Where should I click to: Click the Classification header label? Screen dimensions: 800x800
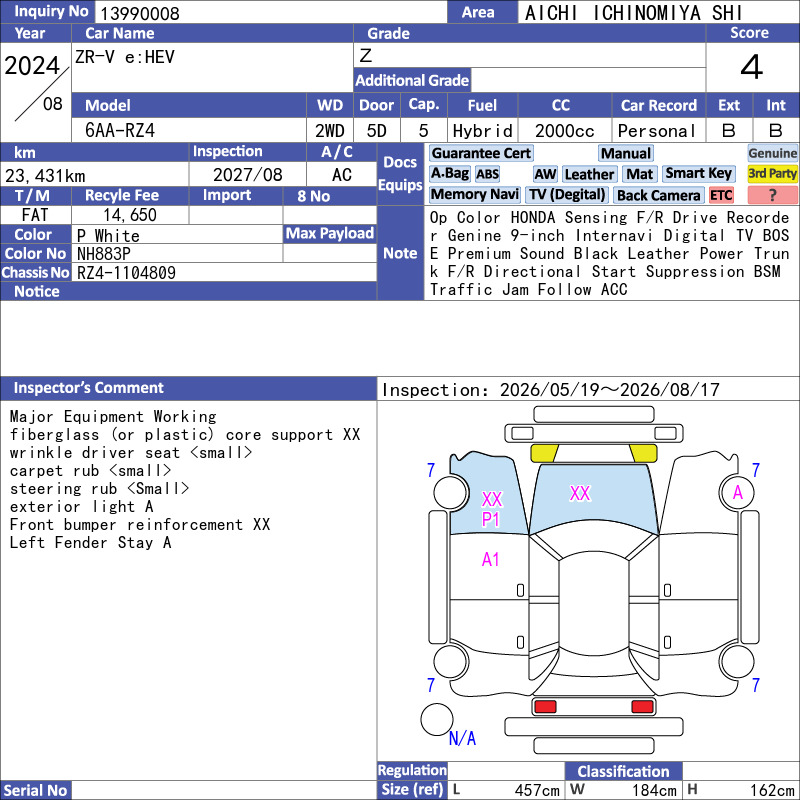[623, 770]
